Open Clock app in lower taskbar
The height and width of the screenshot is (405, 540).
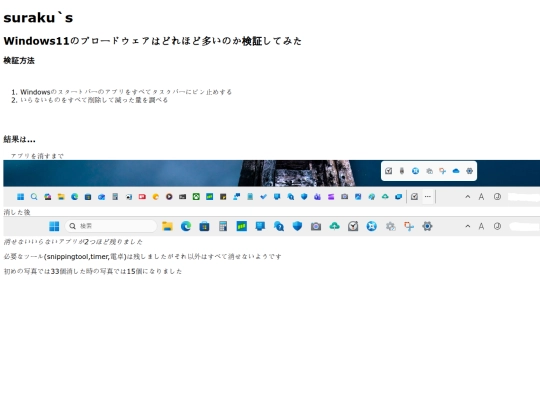coord(353,226)
